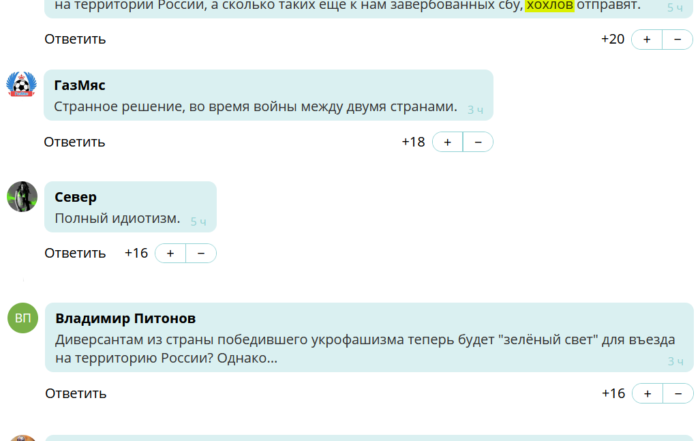This screenshot has height=441, width=700.
Task: Downvote the Север comment with minus
Action: 201,254
